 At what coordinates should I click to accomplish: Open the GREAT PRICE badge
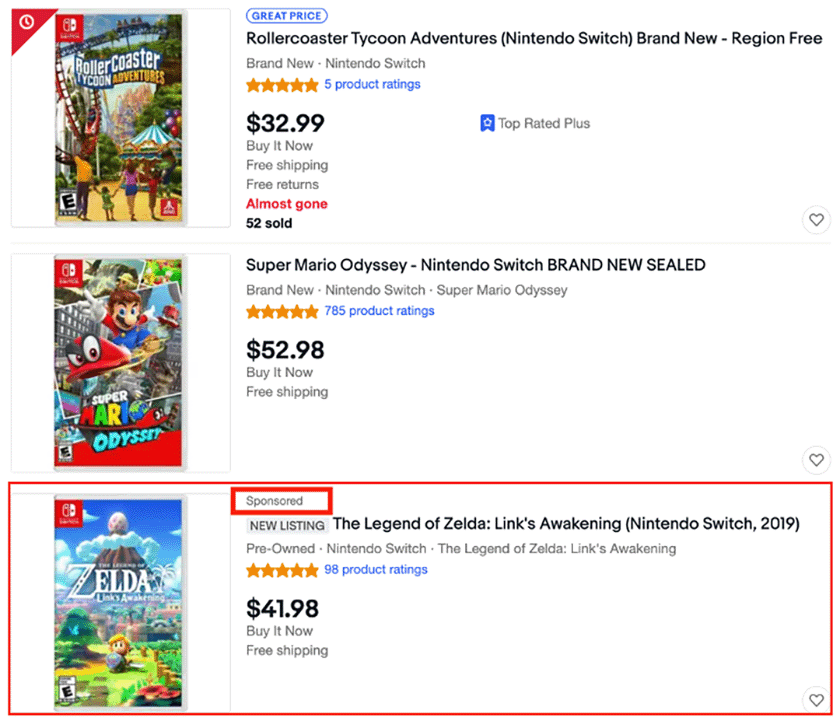pos(287,16)
